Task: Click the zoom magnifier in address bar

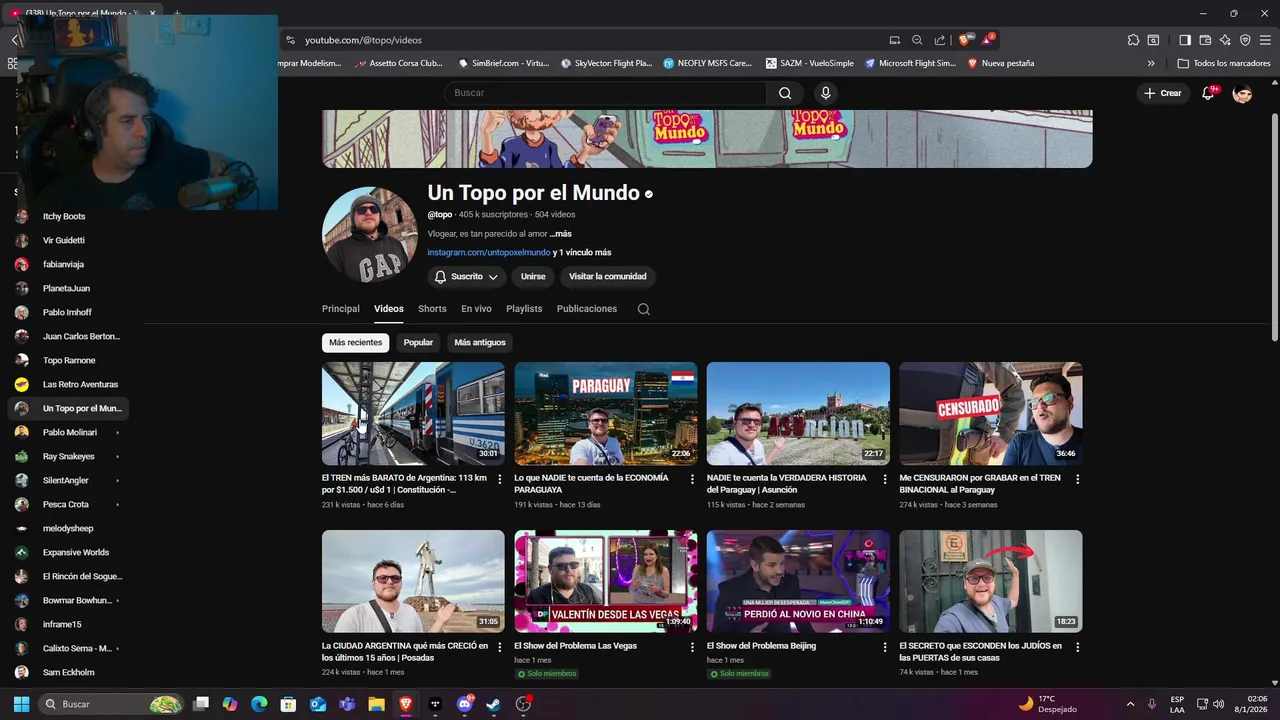Action: point(917,40)
